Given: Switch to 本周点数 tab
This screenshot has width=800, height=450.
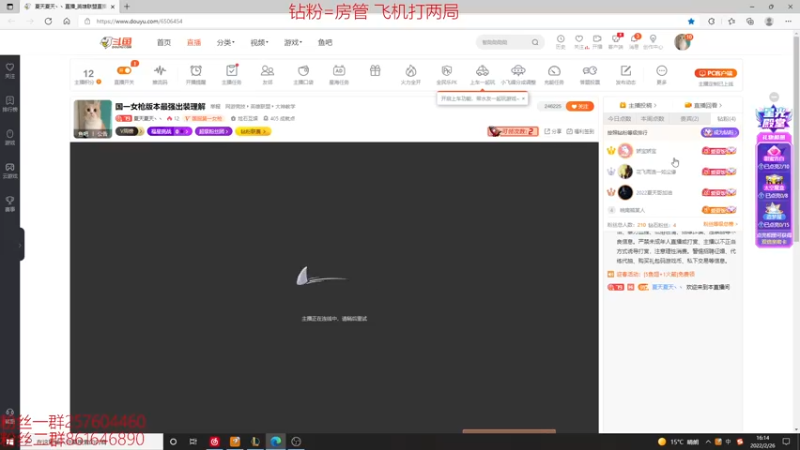Looking at the screenshot, I should click(653, 118).
